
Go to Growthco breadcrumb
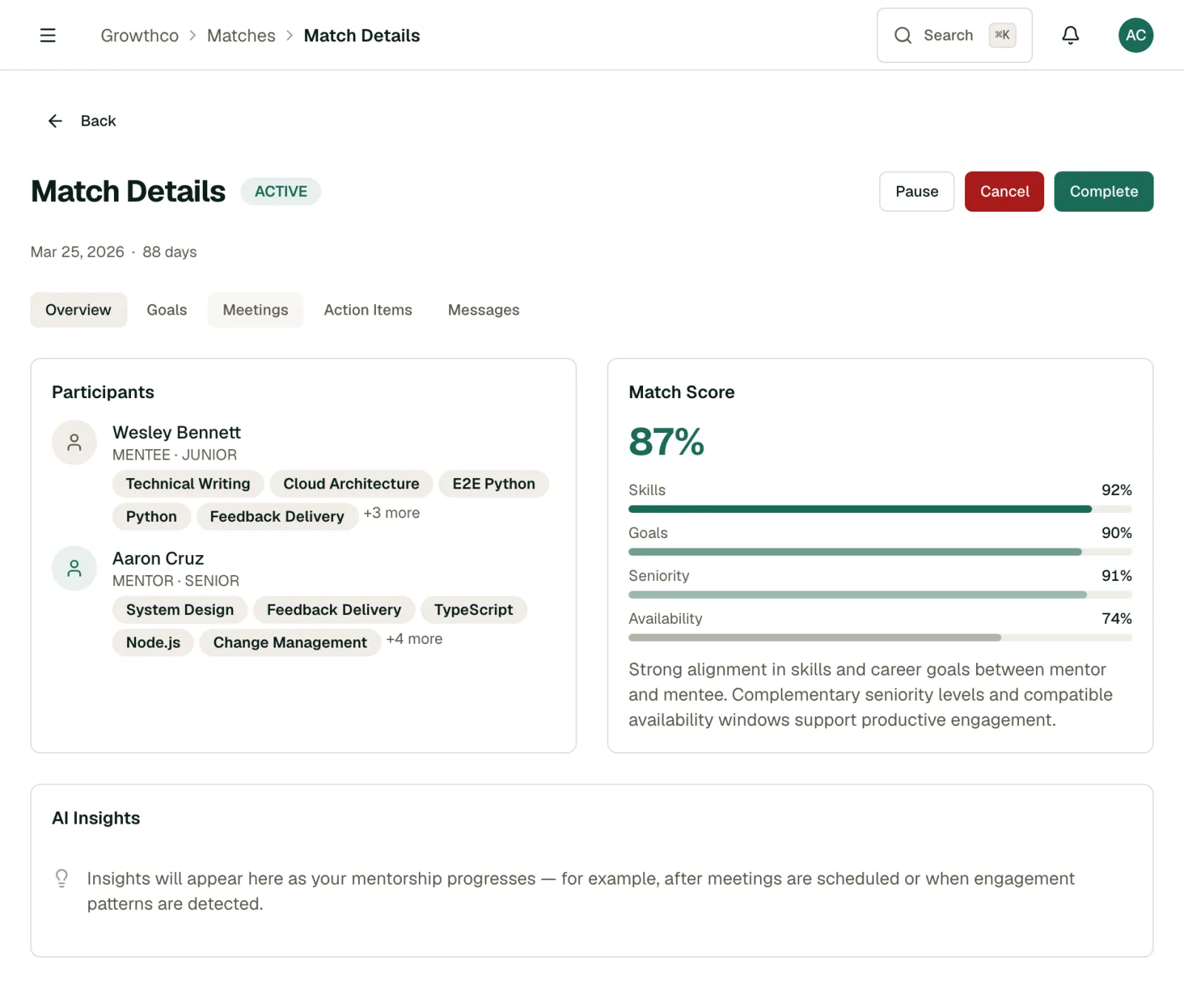(x=139, y=36)
